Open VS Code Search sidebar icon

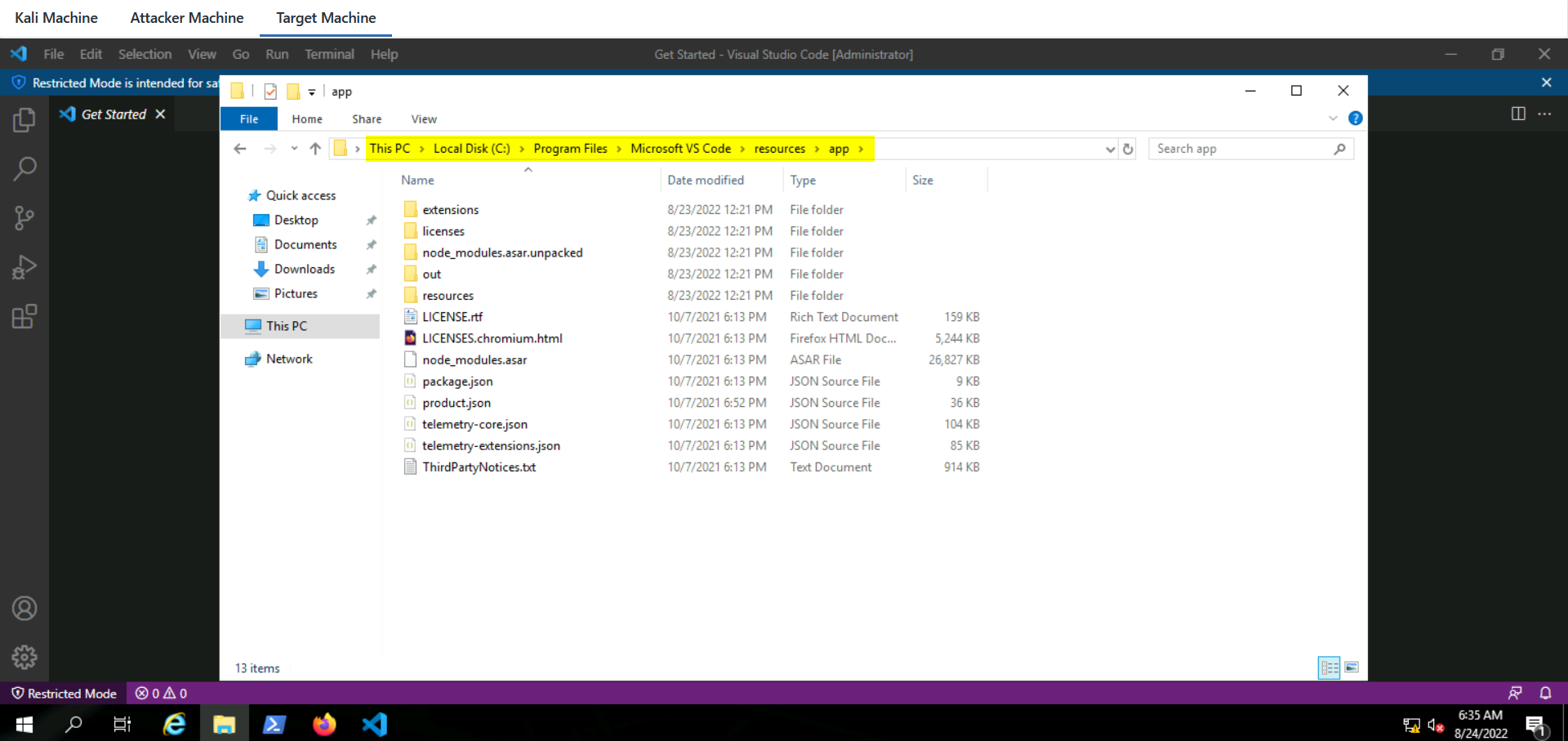pos(24,169)
